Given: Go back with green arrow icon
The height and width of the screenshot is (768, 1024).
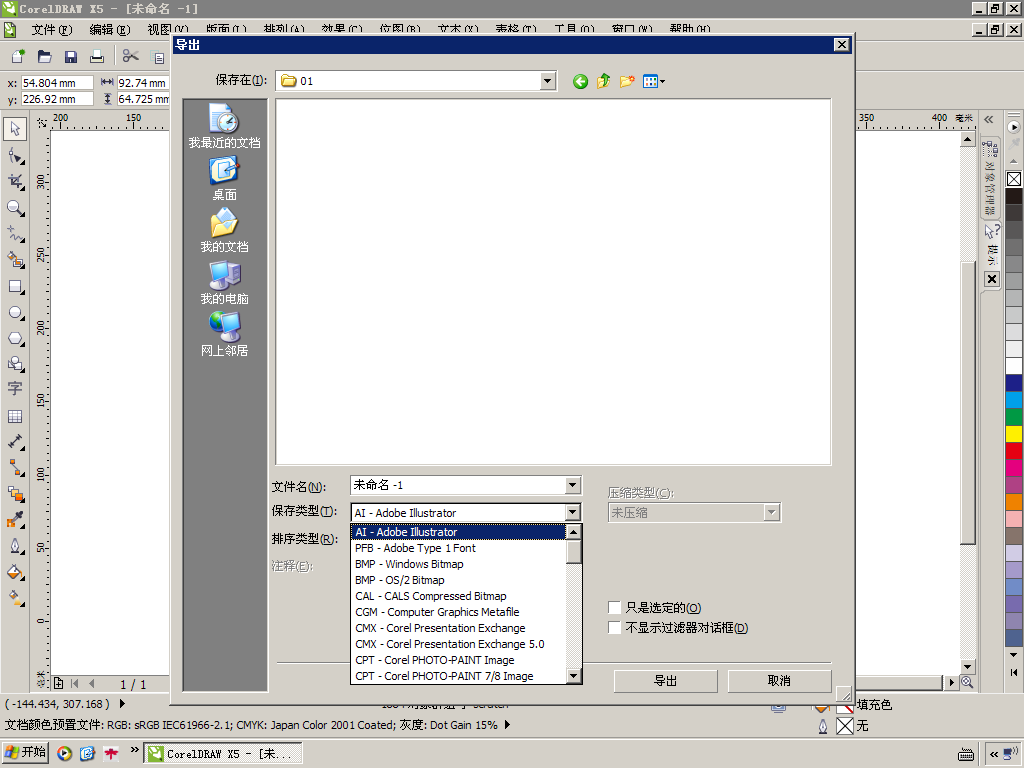Looking at the screenshot, I should [580, 82].
